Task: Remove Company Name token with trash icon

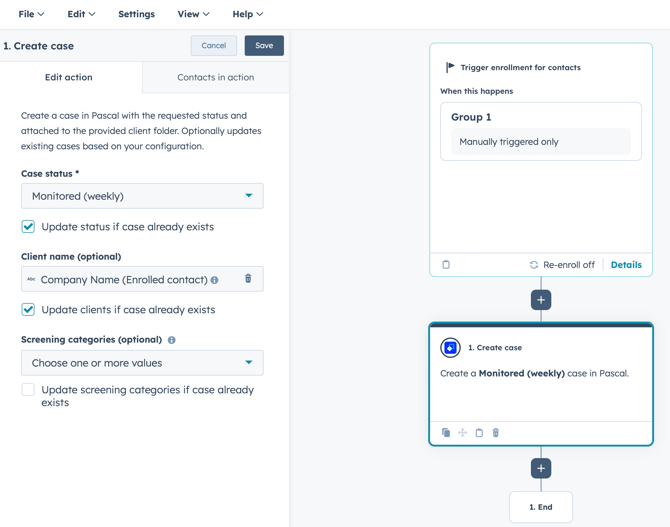Action: 248,279
